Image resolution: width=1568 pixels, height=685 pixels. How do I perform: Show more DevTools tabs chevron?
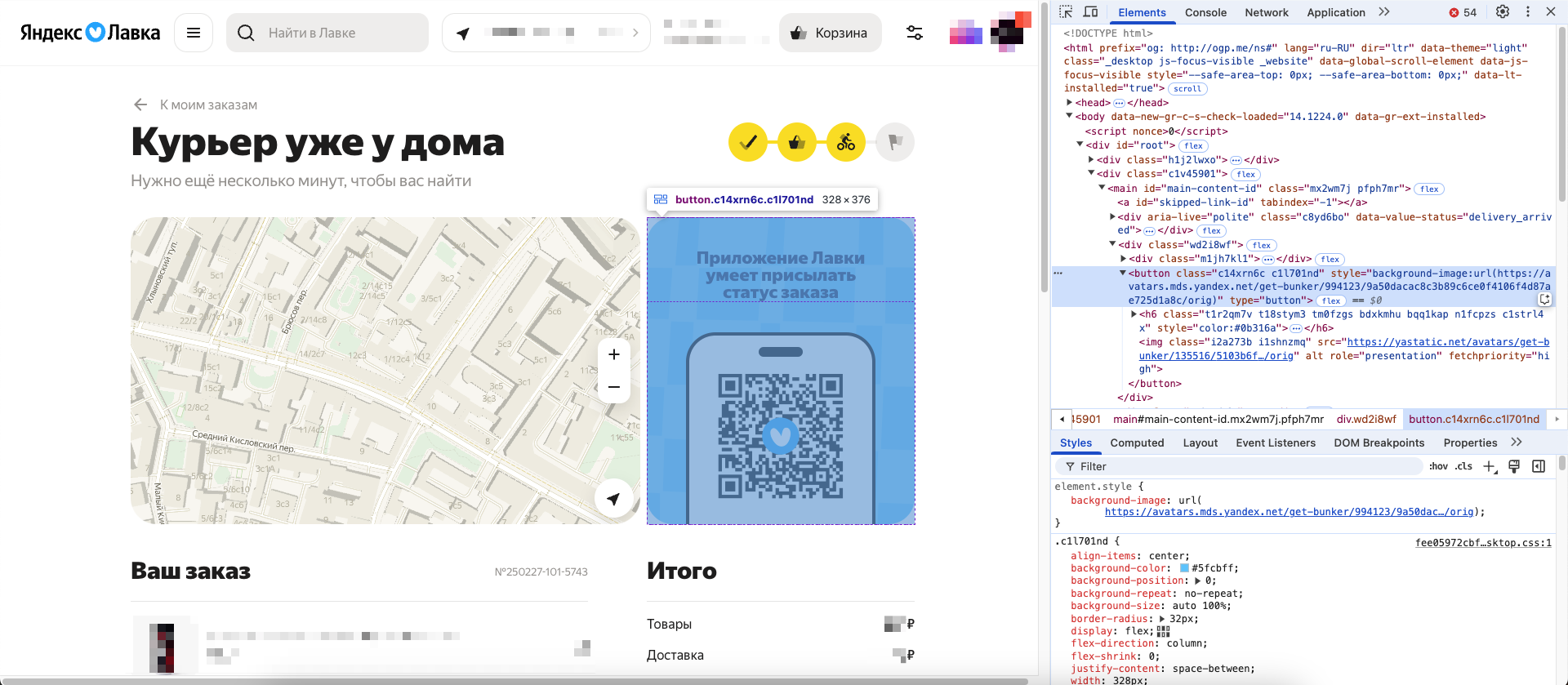[1384, 11]
